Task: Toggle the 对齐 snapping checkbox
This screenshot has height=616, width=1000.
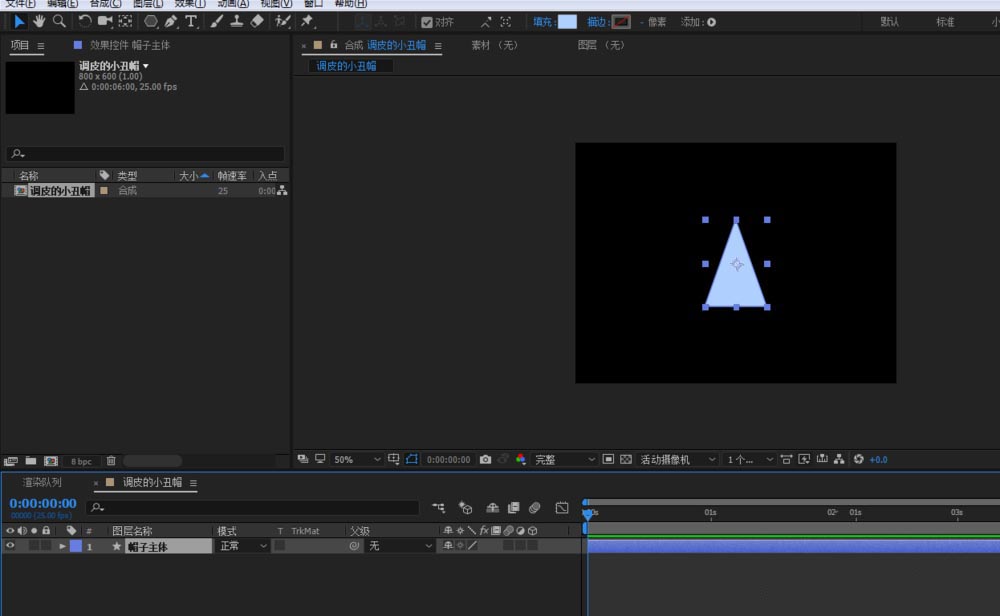Action: (x=427, y=22)
